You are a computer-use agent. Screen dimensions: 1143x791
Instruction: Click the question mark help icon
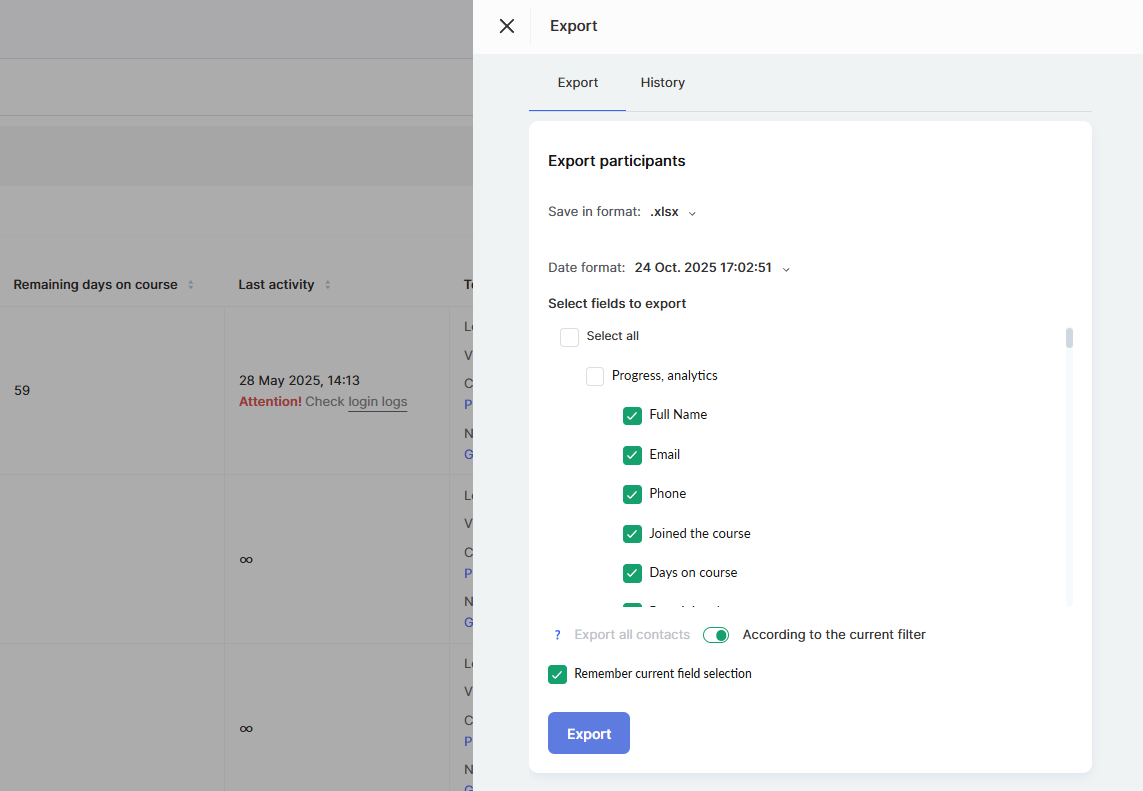click(x=557, y=635)
